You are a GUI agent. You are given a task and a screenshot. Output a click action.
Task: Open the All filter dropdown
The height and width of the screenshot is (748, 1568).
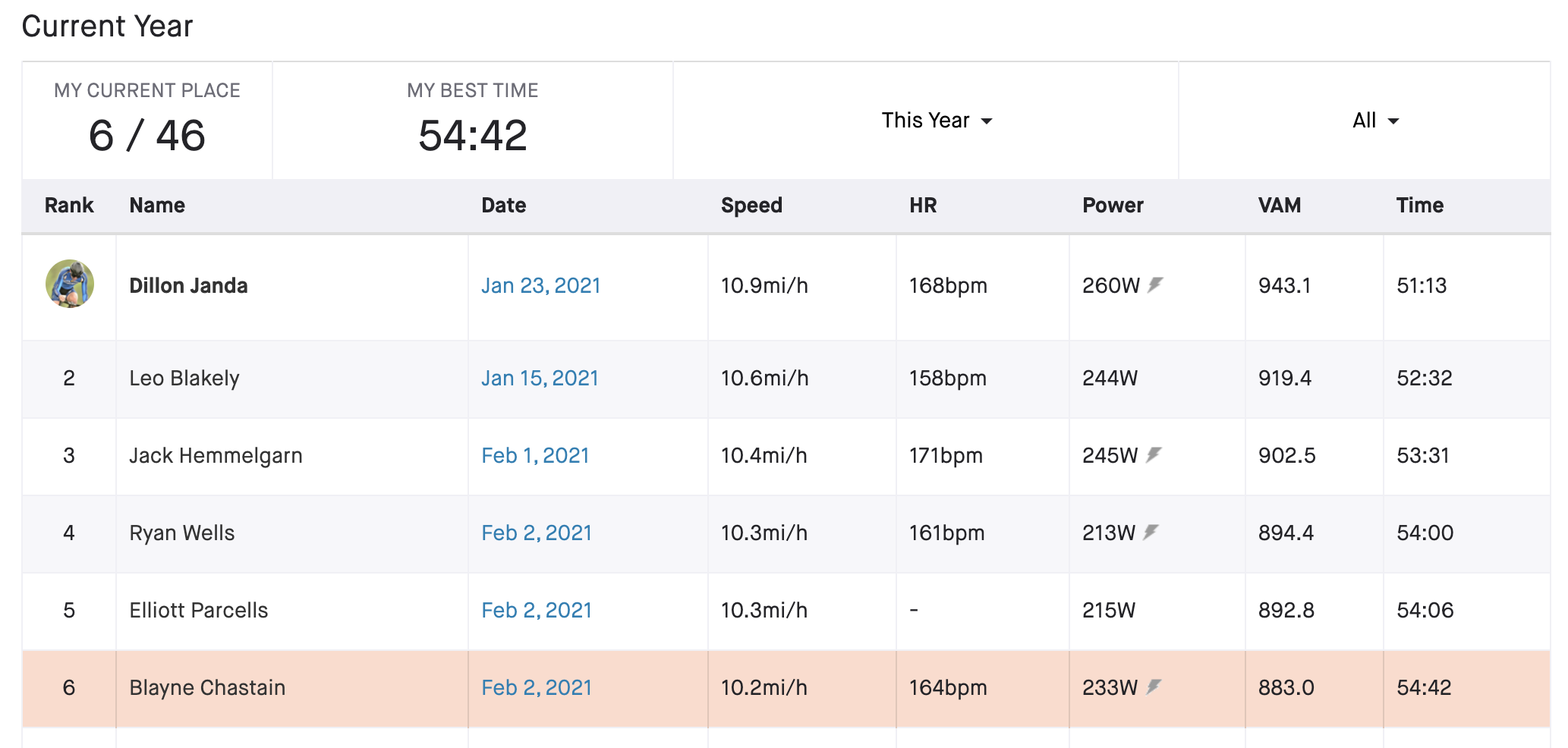tap(1375, 121)
